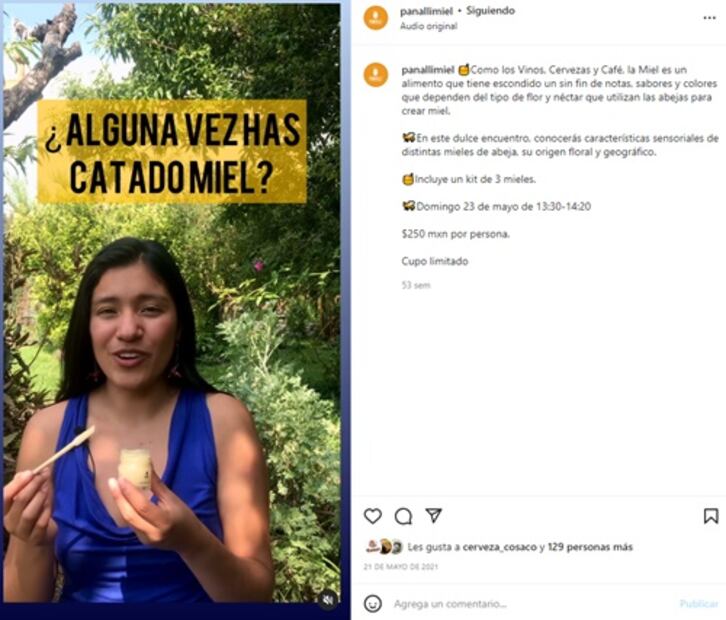This screenshot has height=620, width=726.
Task: Open the '53 sem' timestamp link
Action: (x=416, y=285)
